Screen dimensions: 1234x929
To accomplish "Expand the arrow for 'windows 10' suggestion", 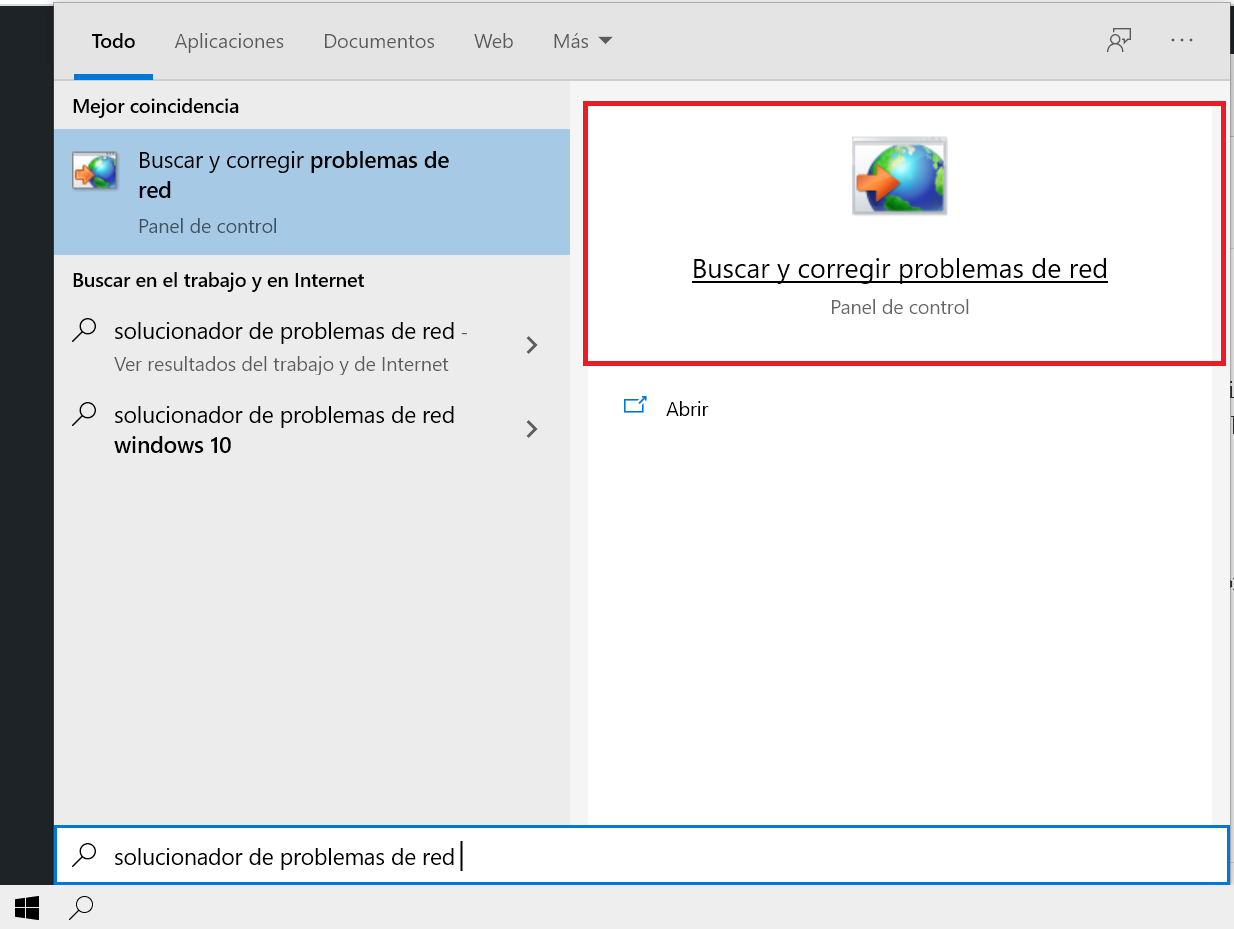I will 532,429.
